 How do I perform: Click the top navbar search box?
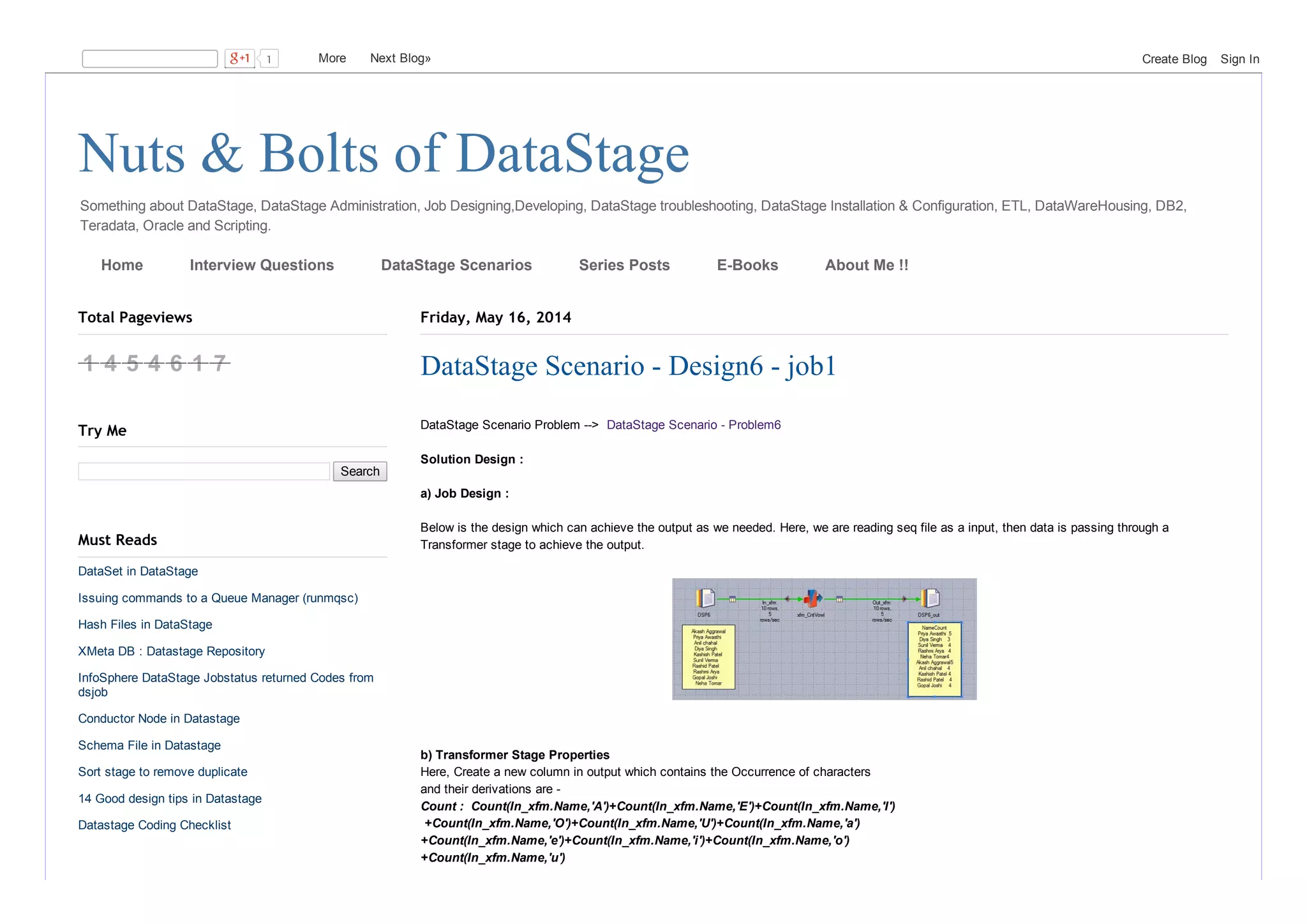tap(150, 59)
